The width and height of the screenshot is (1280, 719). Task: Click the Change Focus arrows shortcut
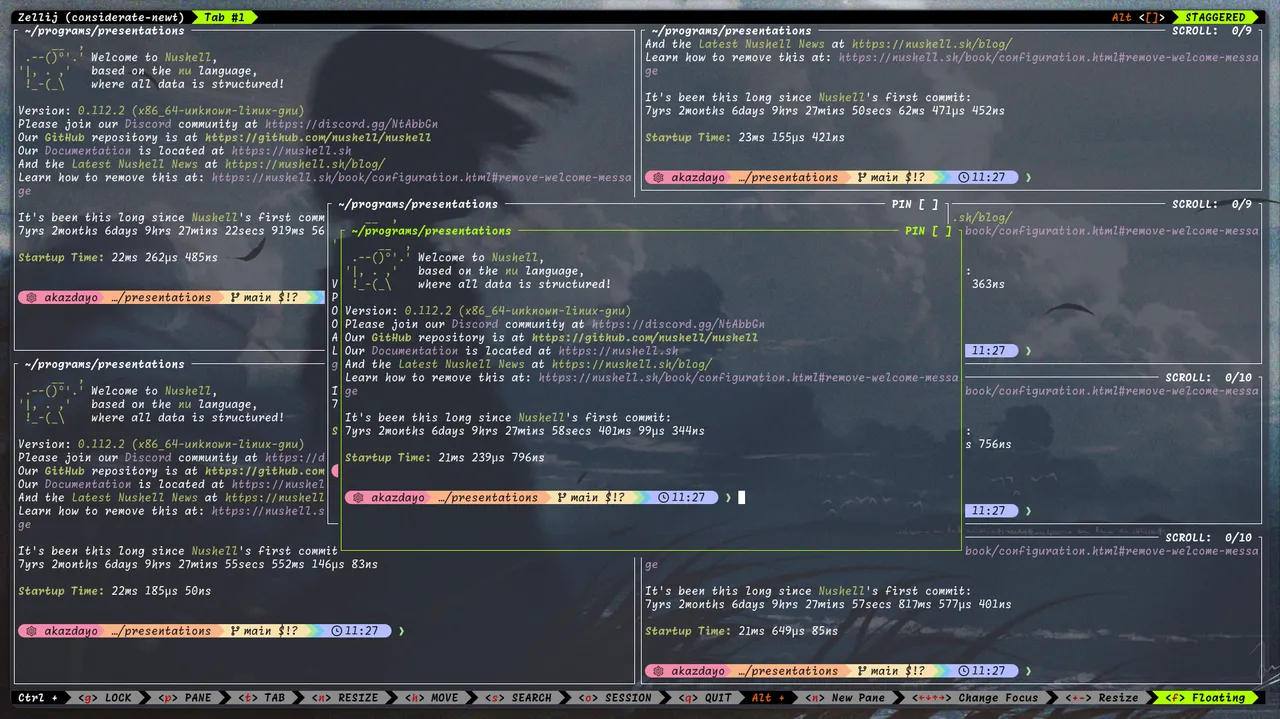pos(974,698)
